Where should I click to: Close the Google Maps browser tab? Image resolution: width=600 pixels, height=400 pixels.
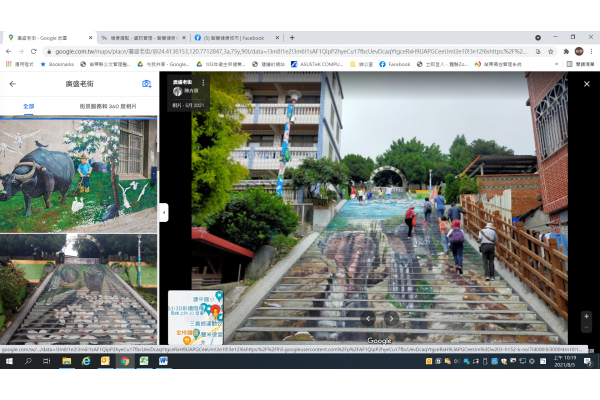tap(90, 38)
